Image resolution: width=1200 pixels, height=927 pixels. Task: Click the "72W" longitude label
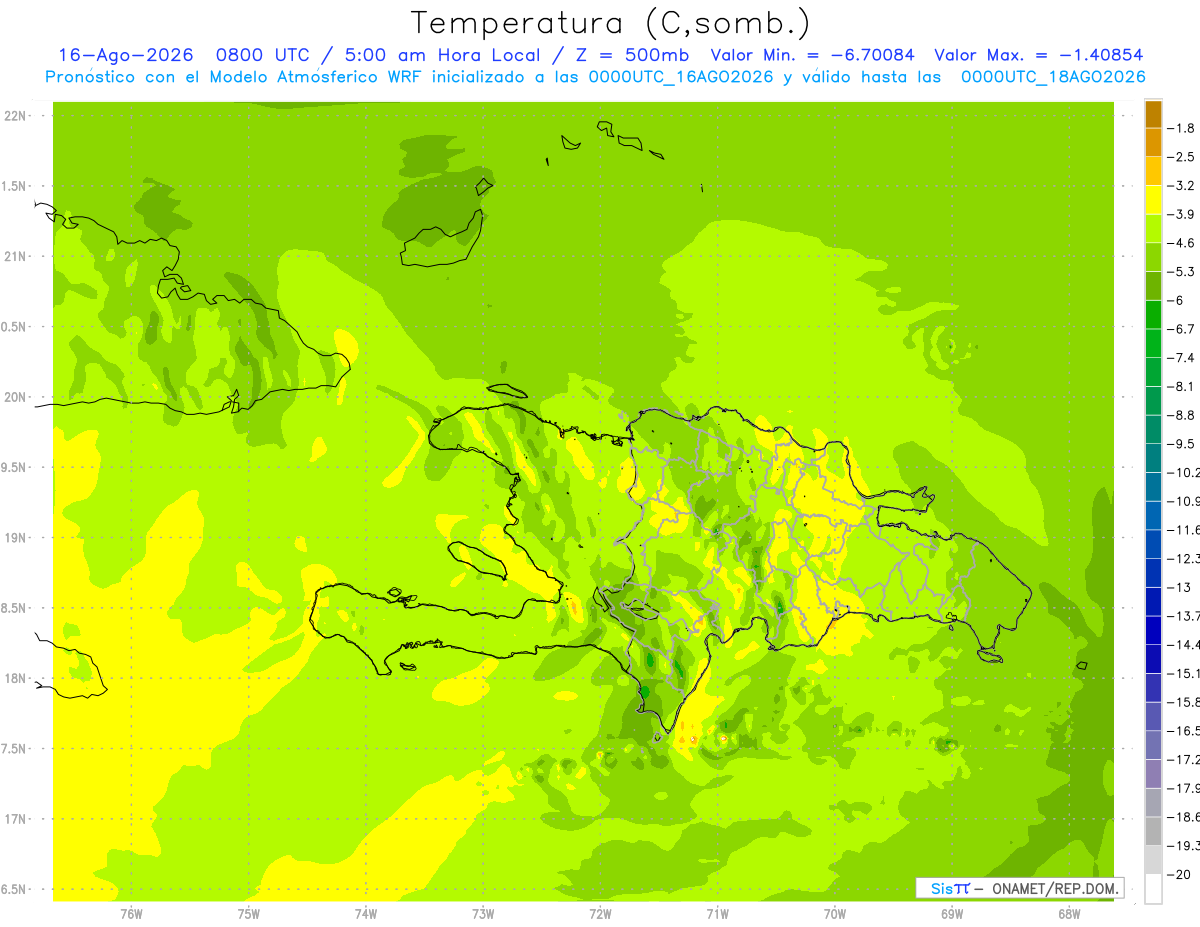(600, 914)
